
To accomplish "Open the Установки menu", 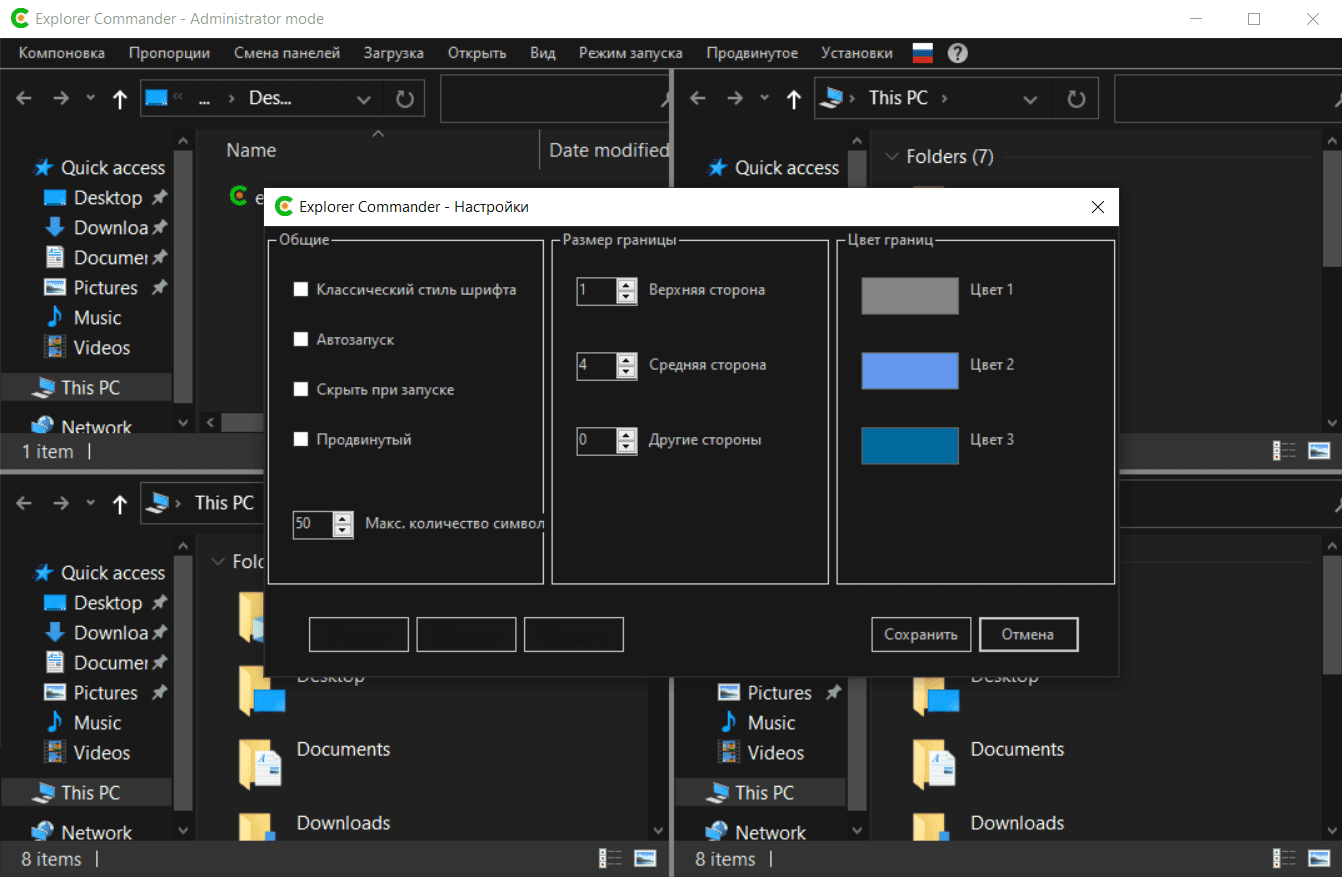I will point(857,53).
